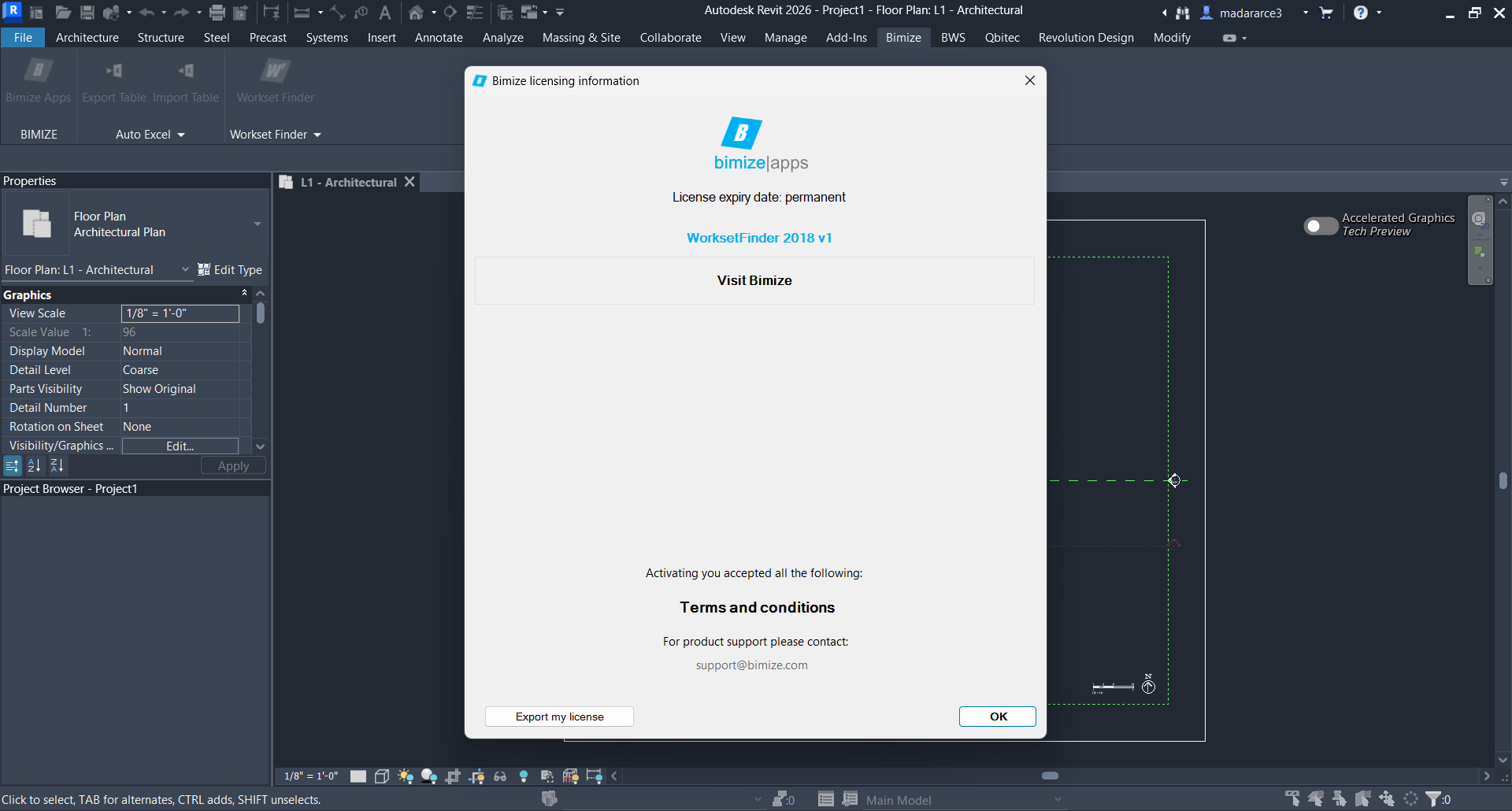Open the madararce3 user account dropdown
1512x811 pixels.
click(x=1306, y=13)
